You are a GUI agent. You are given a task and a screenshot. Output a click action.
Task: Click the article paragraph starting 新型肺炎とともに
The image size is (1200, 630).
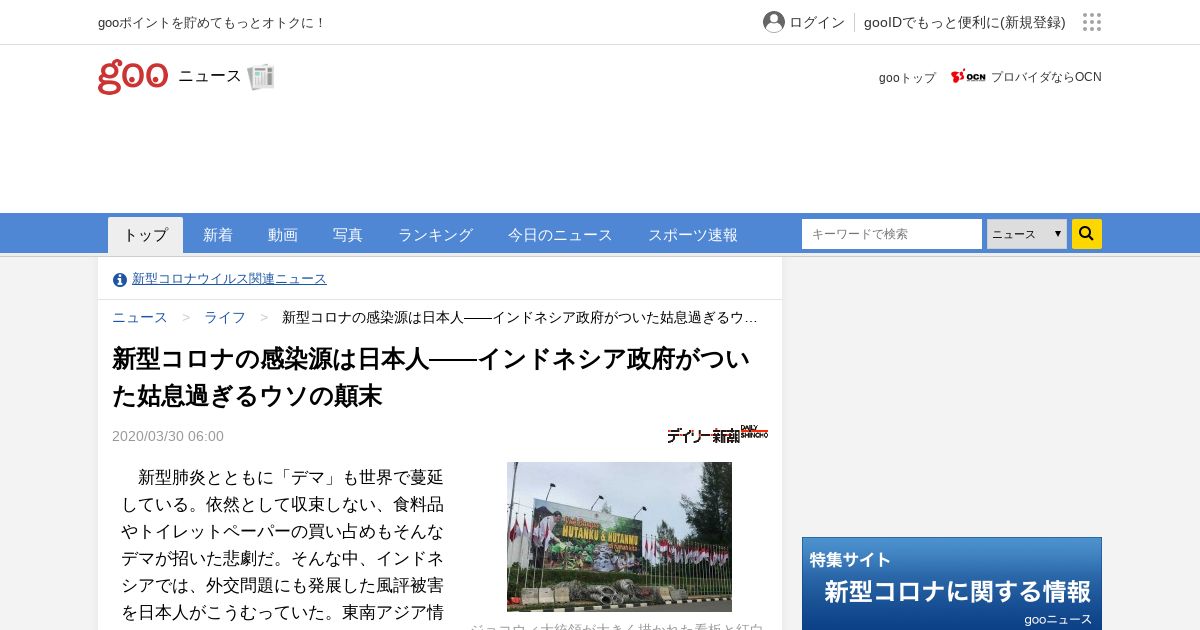[x=283, y=545]
